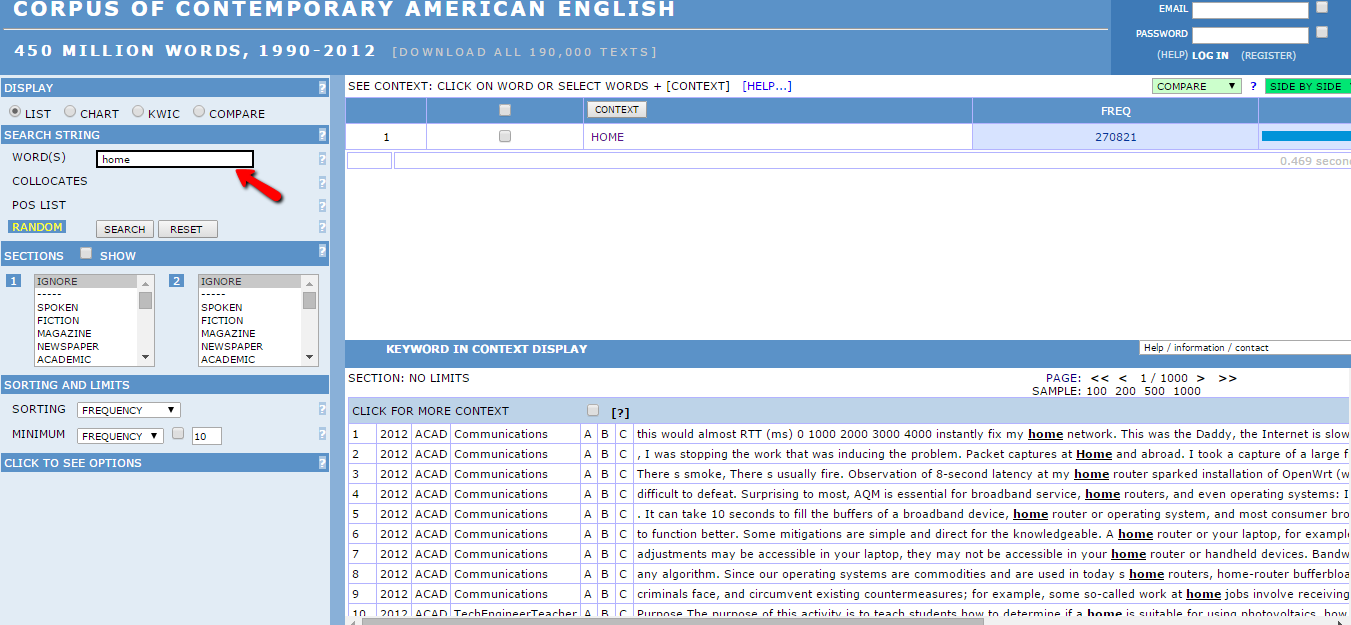Image resolution: width=1351 pixels, height=625 pixels.
Task: Open the SORTING frequency dropdown
Action: click(x=130, y=410)
